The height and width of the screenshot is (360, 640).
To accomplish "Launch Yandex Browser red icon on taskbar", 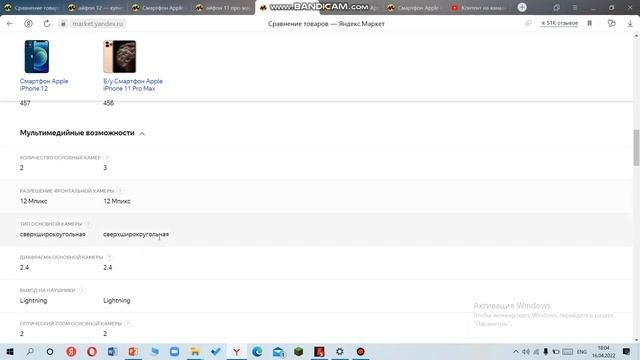I will tap(71, 351).
